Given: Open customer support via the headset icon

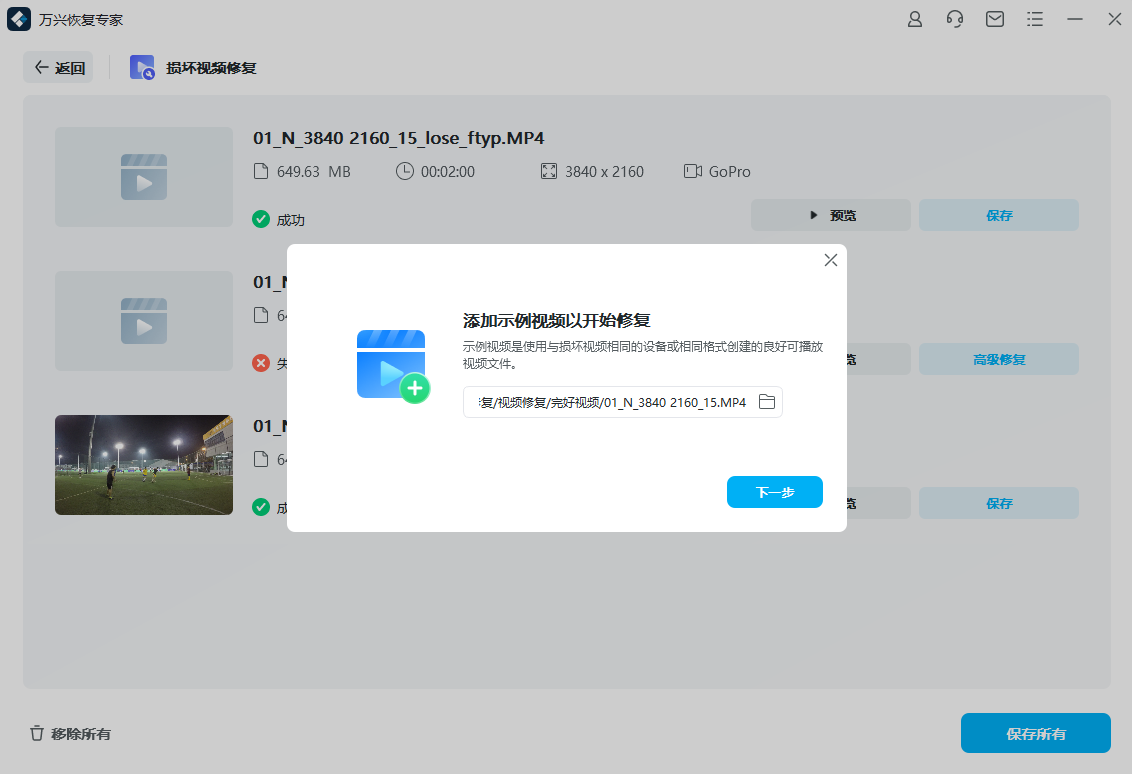Looking at the screenshot, I should coord(954,19).
